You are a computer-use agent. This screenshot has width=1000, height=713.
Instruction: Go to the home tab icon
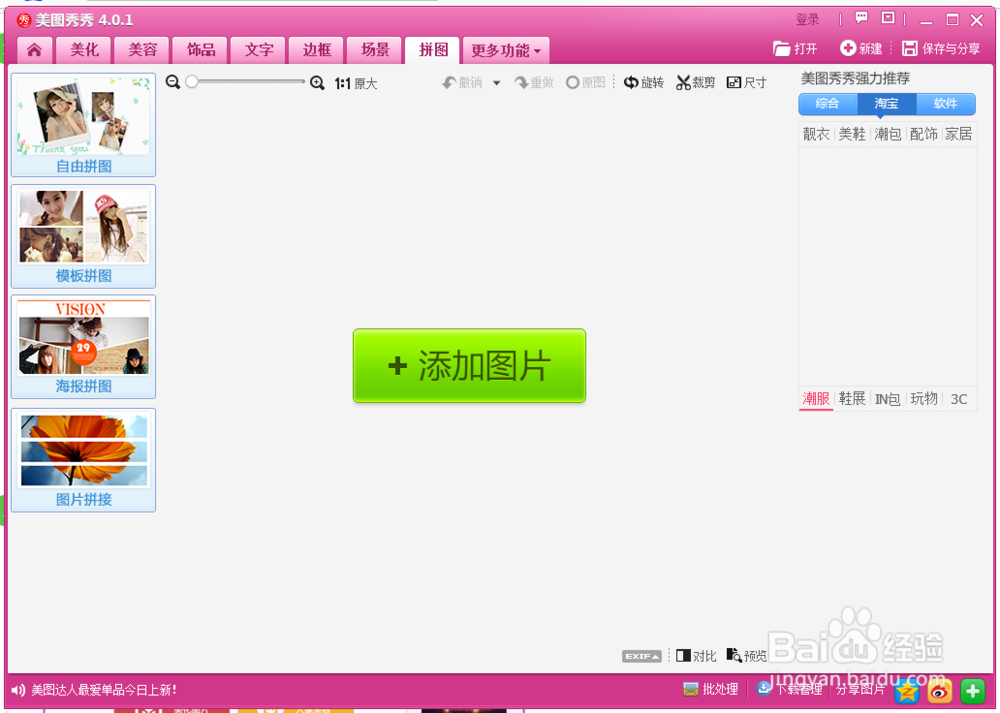pyautogui.click(x=34, y=50)
